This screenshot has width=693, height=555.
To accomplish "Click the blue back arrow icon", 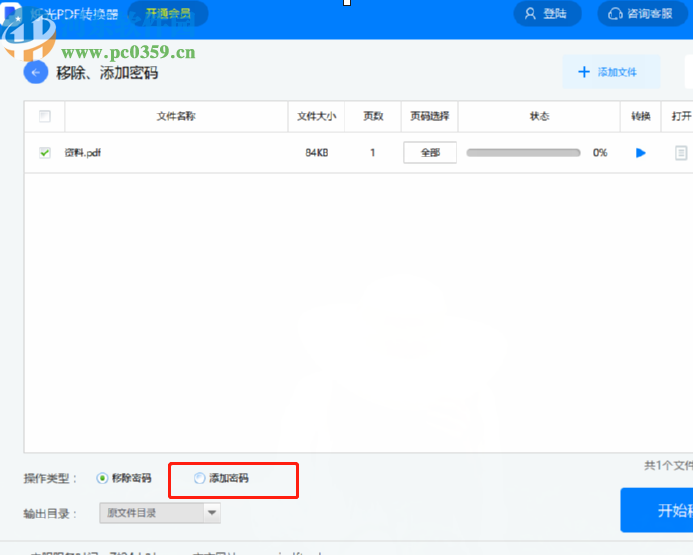I will (x=36, y=72).
